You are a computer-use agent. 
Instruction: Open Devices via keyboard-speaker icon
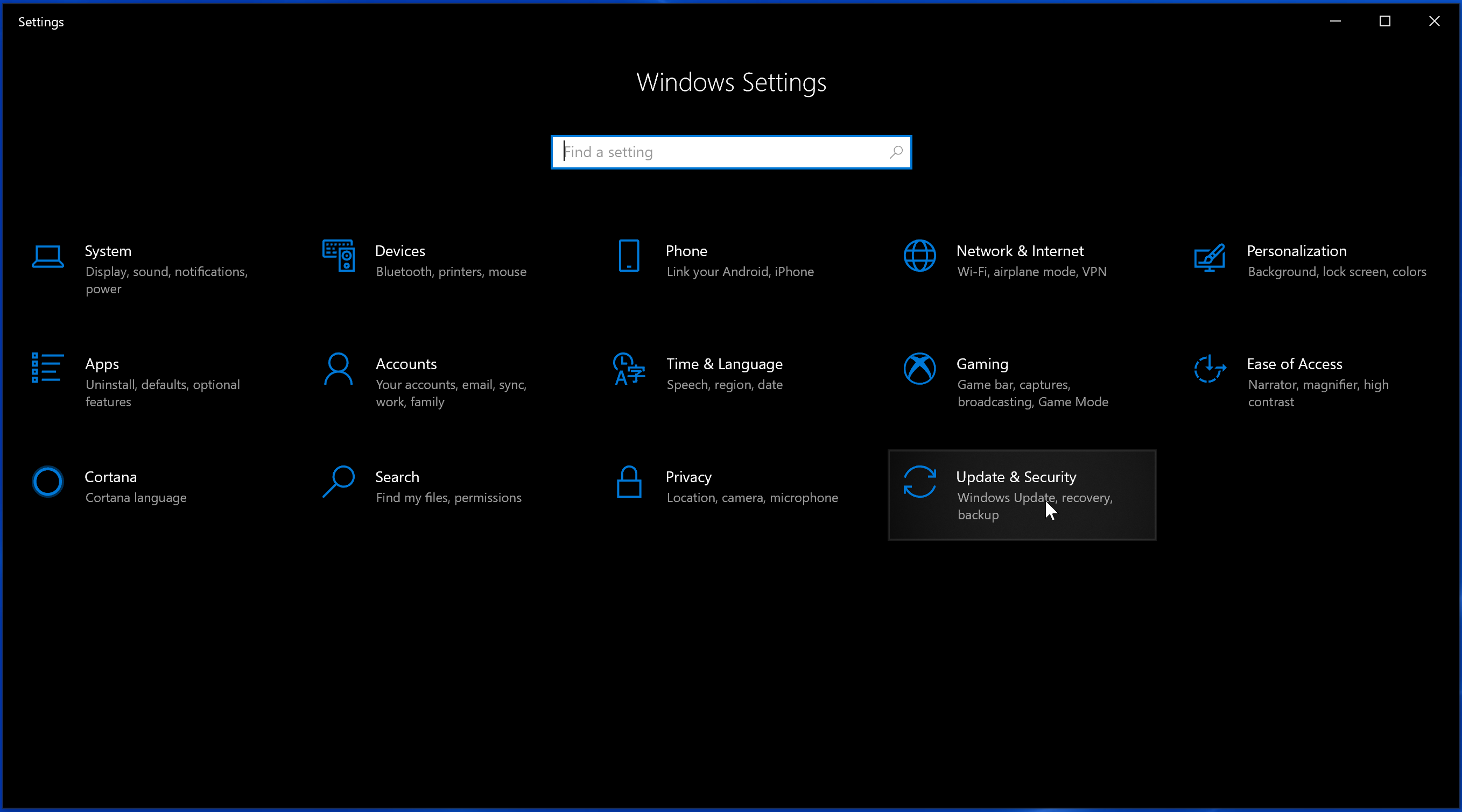point(339,256)
